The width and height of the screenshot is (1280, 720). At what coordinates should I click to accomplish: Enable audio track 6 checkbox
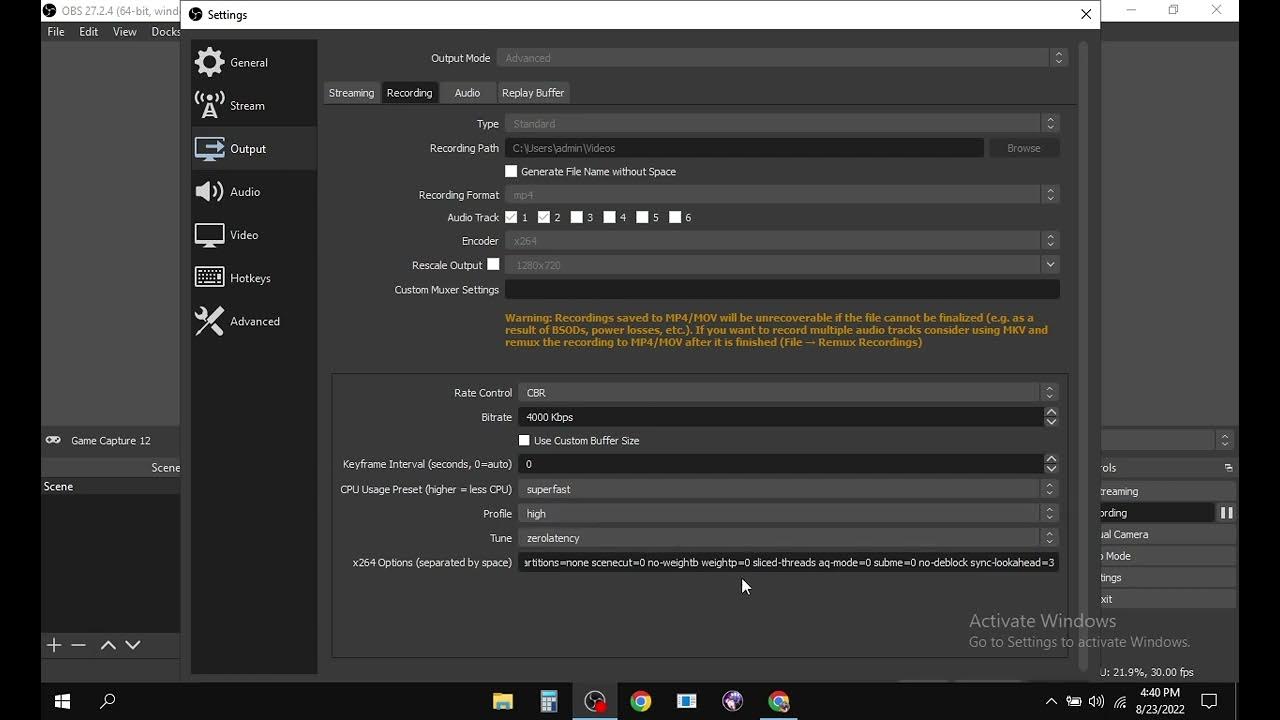pyautogui.click(x=675, y=217)
